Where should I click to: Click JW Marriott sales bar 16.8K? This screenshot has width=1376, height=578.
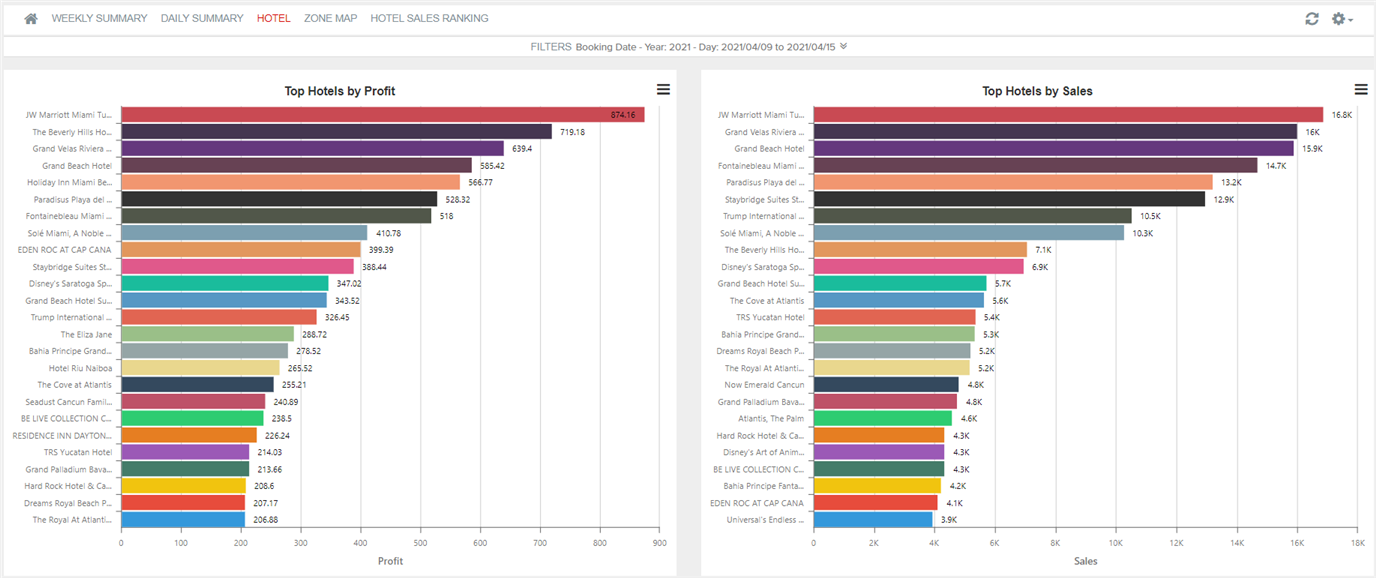[x=1068, y=115]
